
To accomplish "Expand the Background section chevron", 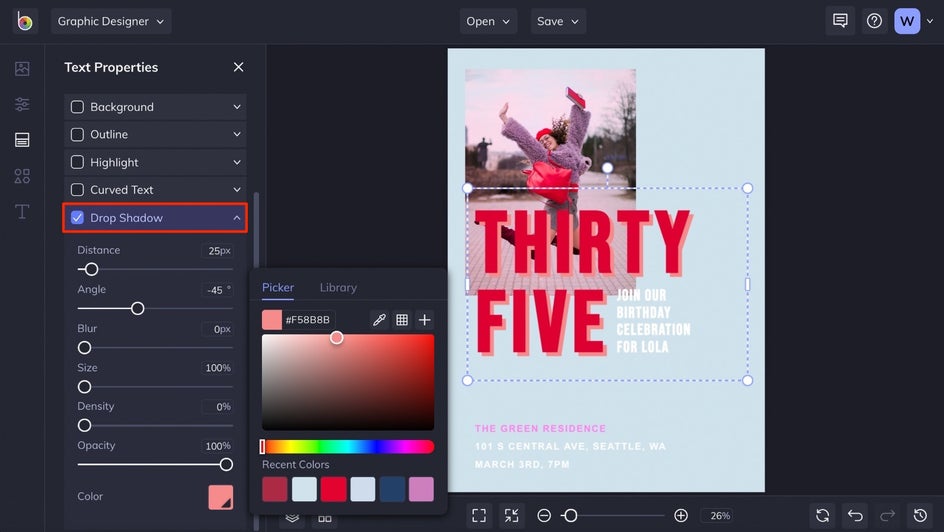I will (x=237, y=107).
